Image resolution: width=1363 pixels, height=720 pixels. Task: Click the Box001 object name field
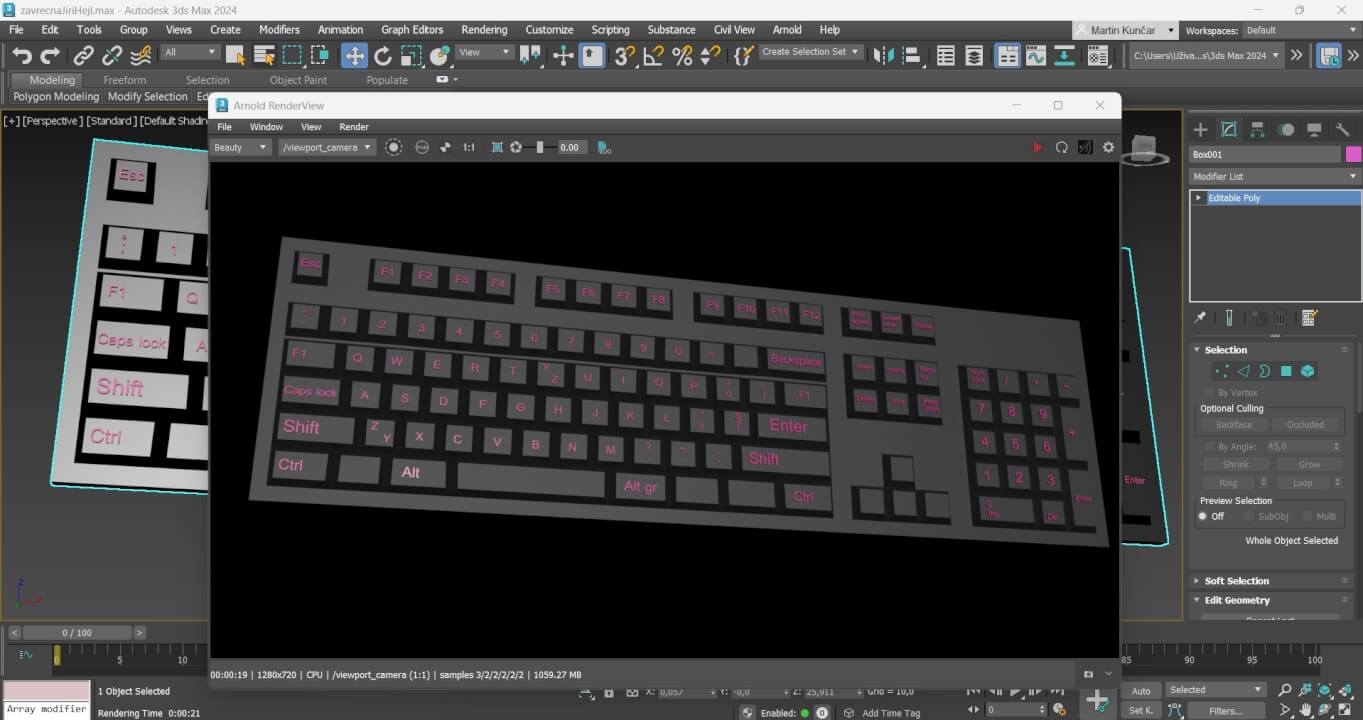point(1264,154)
